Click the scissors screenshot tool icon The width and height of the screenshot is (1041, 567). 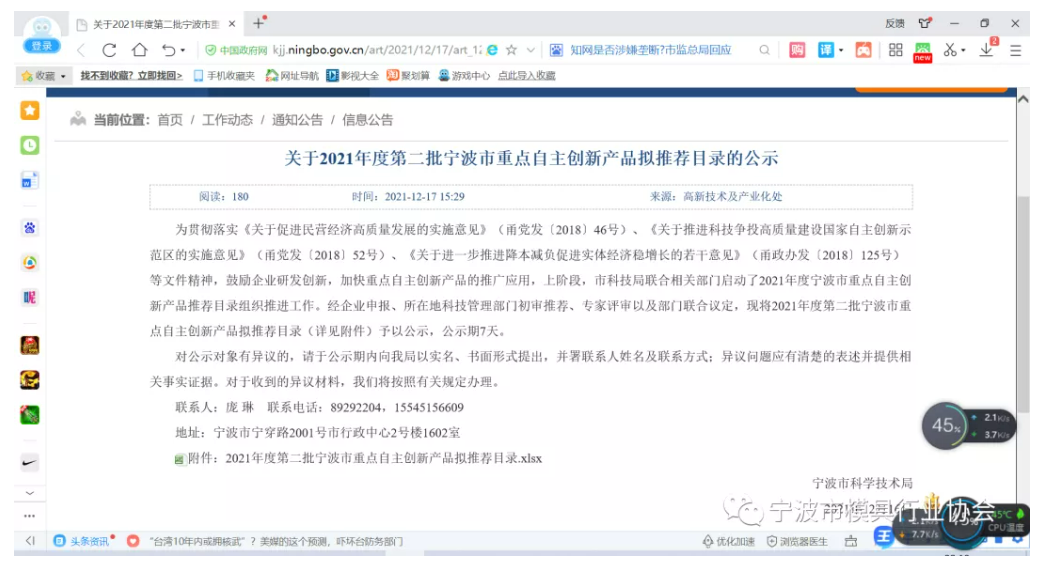[949, 50]
